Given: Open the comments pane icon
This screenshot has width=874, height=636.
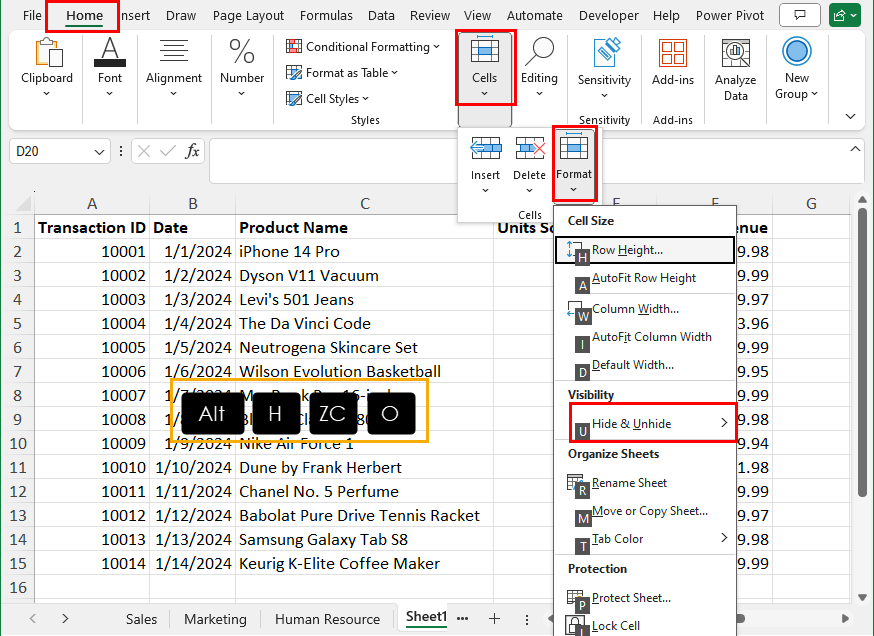Looking at the screenshot, I should click(800, 15).
